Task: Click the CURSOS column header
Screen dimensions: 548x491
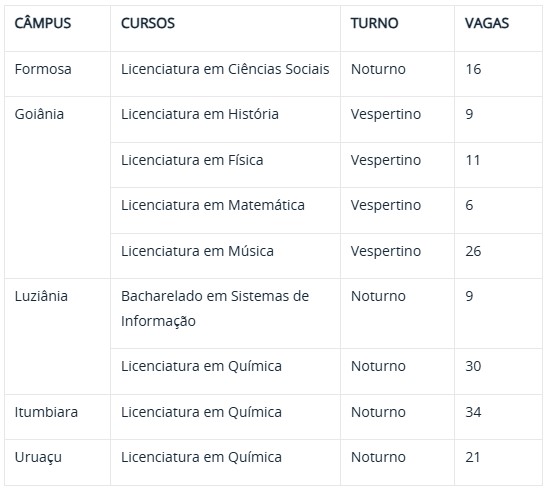Action: (x=147, y=23)
